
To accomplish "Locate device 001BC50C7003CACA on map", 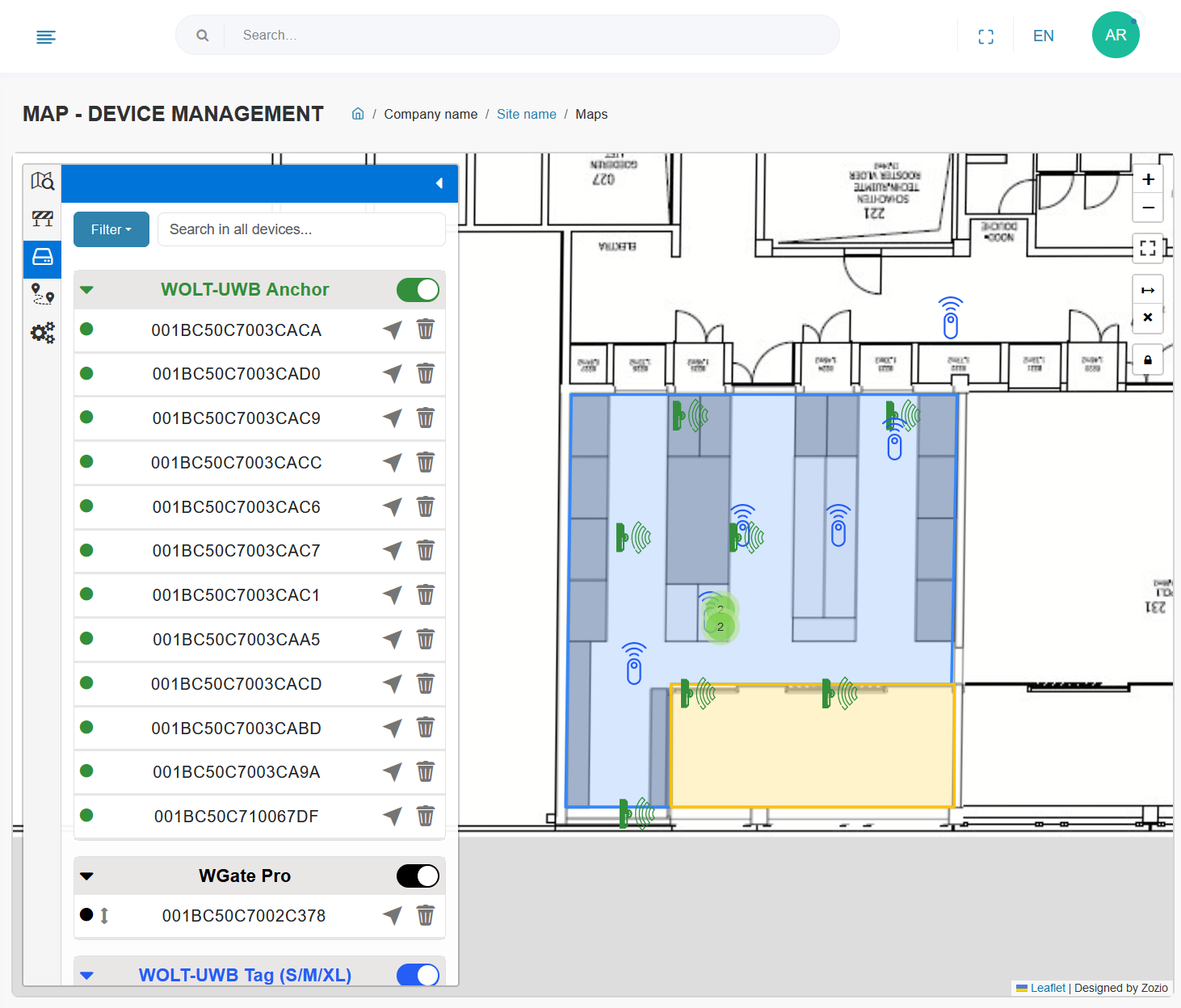I will 393,330.
